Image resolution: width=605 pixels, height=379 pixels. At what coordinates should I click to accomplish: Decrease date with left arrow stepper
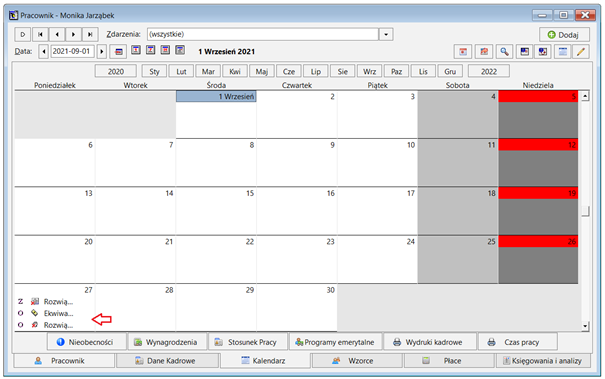pyautogui.click(x=44, y=51)
